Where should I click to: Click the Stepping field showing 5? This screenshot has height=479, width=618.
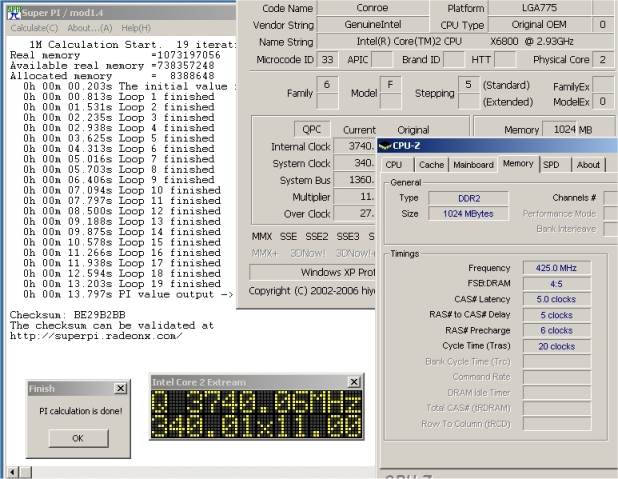pos(469,85)
